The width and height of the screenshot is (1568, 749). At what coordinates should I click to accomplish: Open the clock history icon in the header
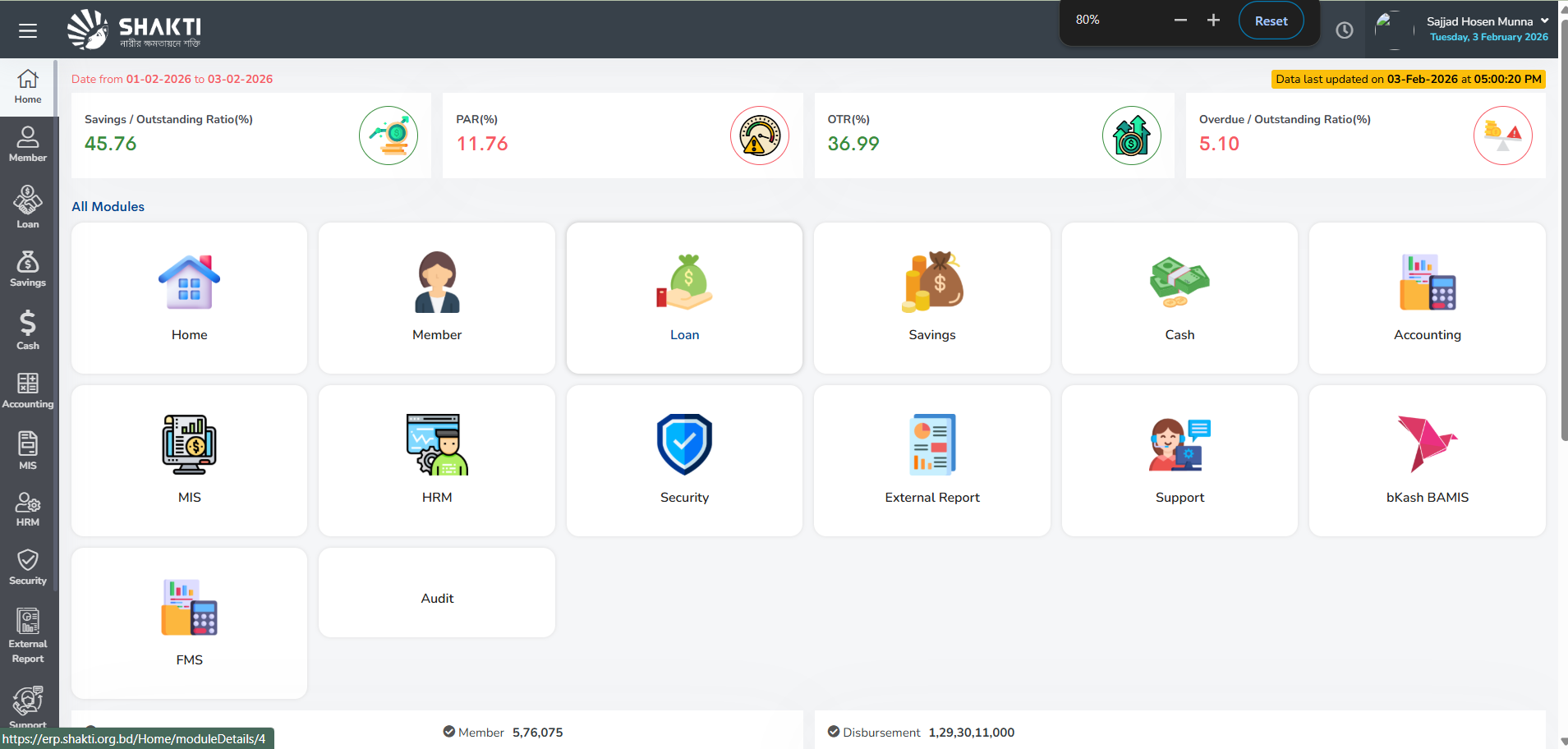[1345, 30]
